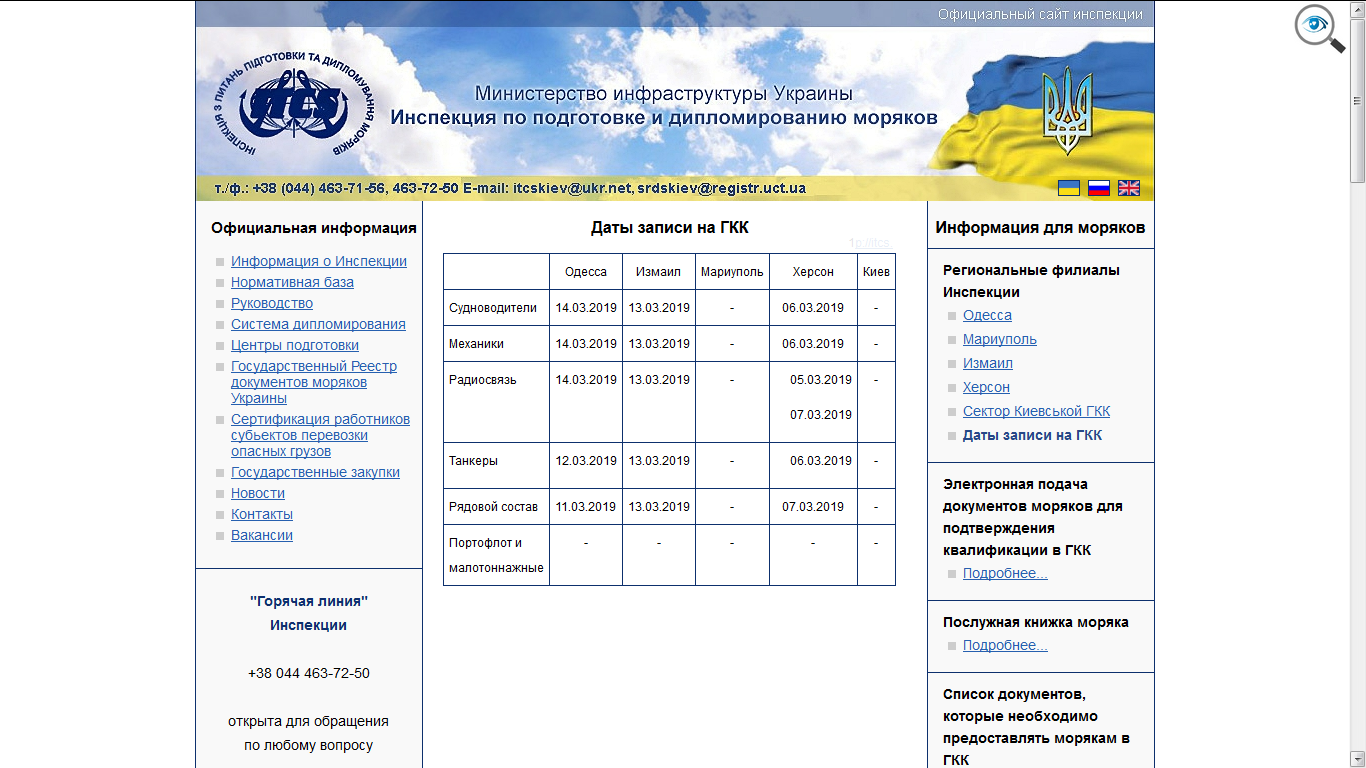Open the "Новости" section
Viewport: 1366px width, 768px height.
pyautogui.click(x=258, y=493)
